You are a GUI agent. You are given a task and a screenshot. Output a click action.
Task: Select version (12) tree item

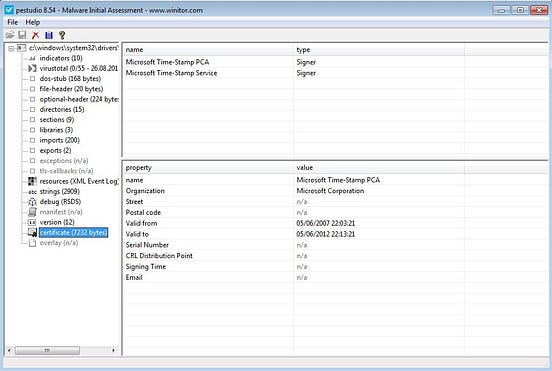57,222
